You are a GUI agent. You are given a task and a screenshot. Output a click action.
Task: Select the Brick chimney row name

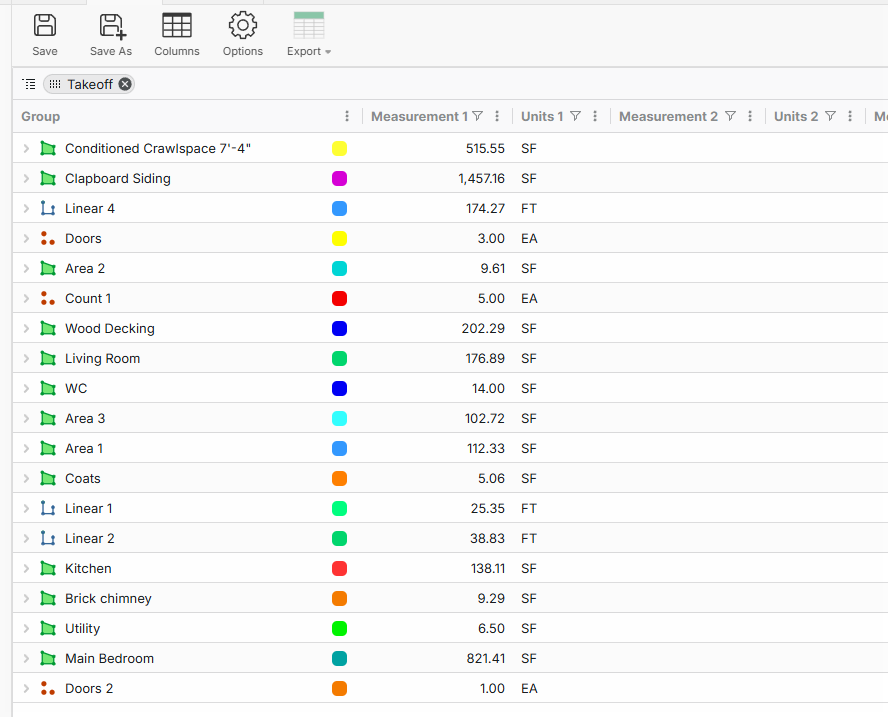pyautogui.click(x=108, y=599)
